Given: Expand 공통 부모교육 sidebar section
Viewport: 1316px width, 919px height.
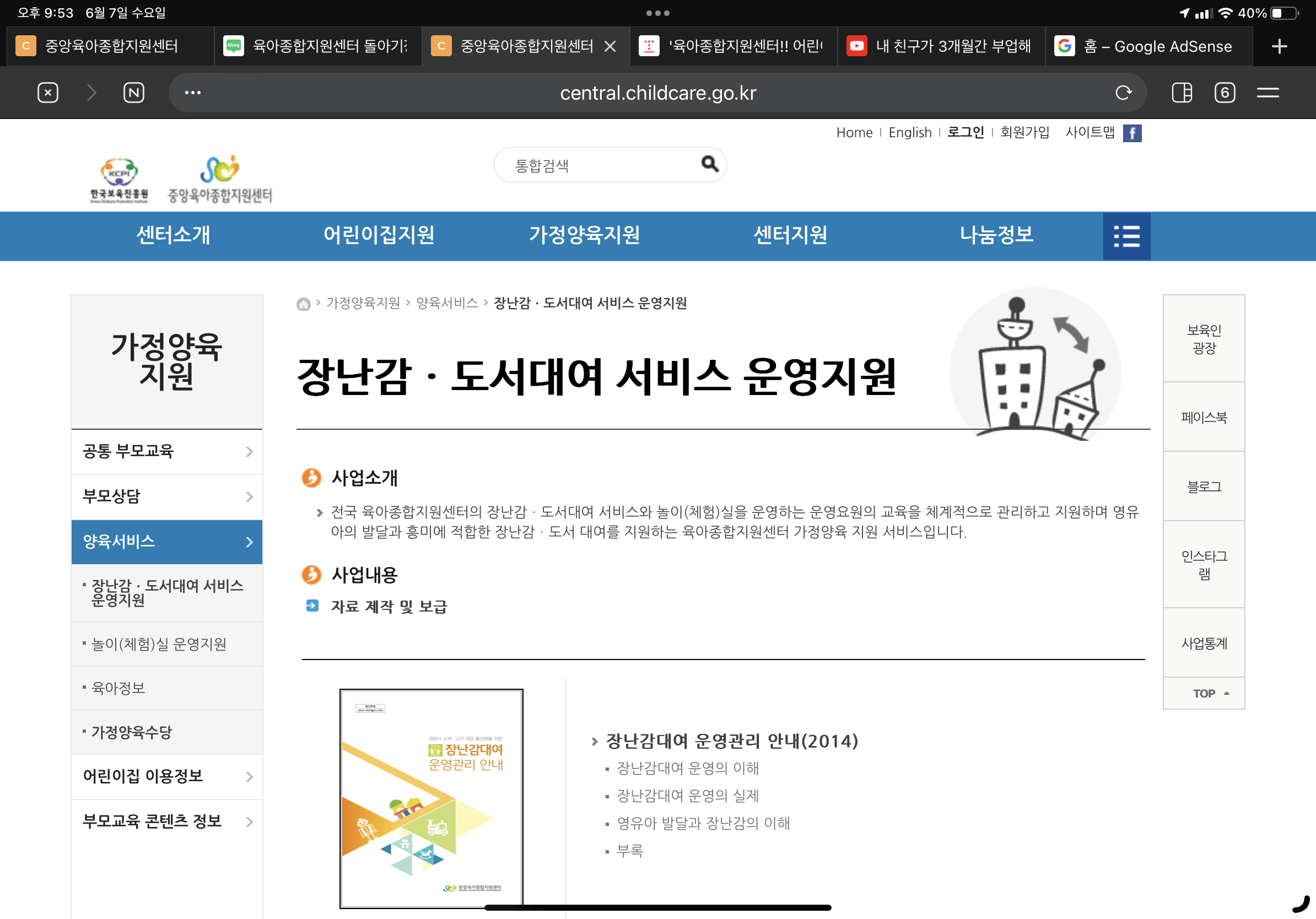Looking at the screenshot, I should (x=167, y=451).
